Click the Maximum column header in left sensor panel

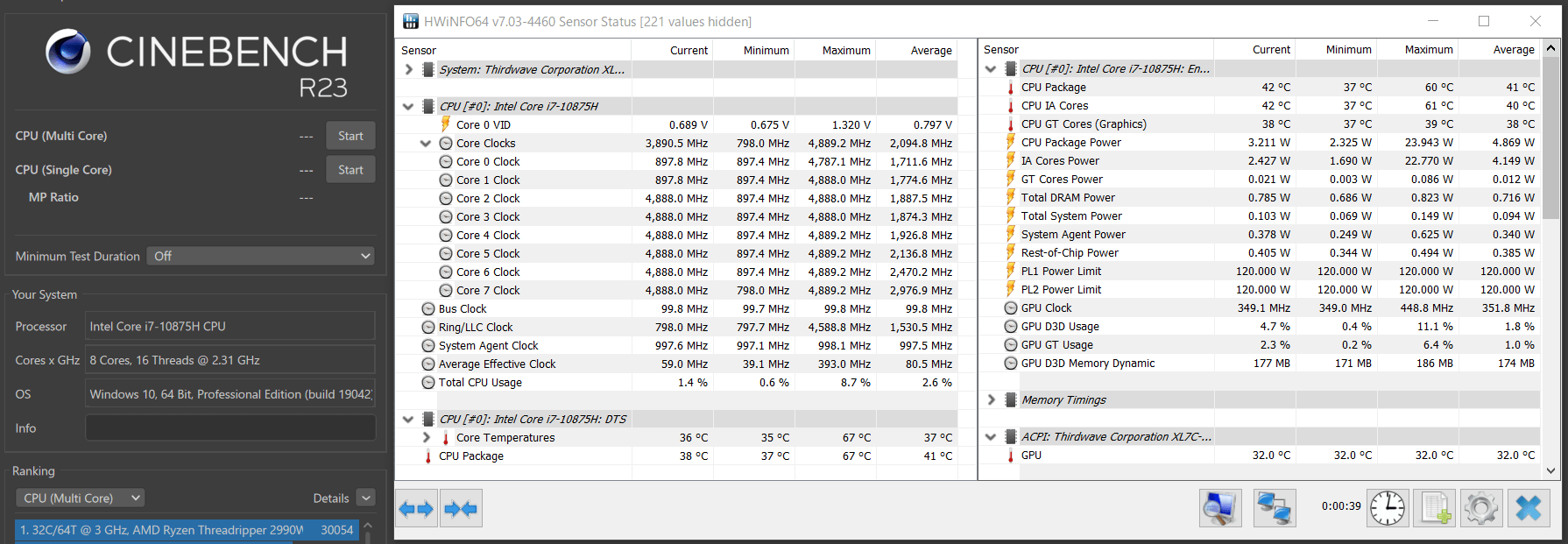coord(846,51)
